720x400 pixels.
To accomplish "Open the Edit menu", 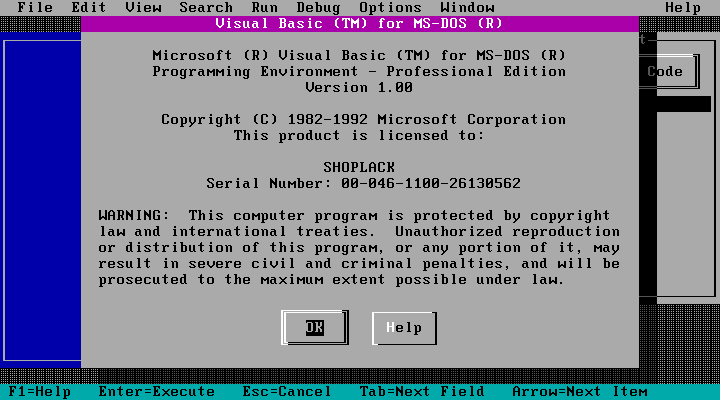I will [89, 7].
